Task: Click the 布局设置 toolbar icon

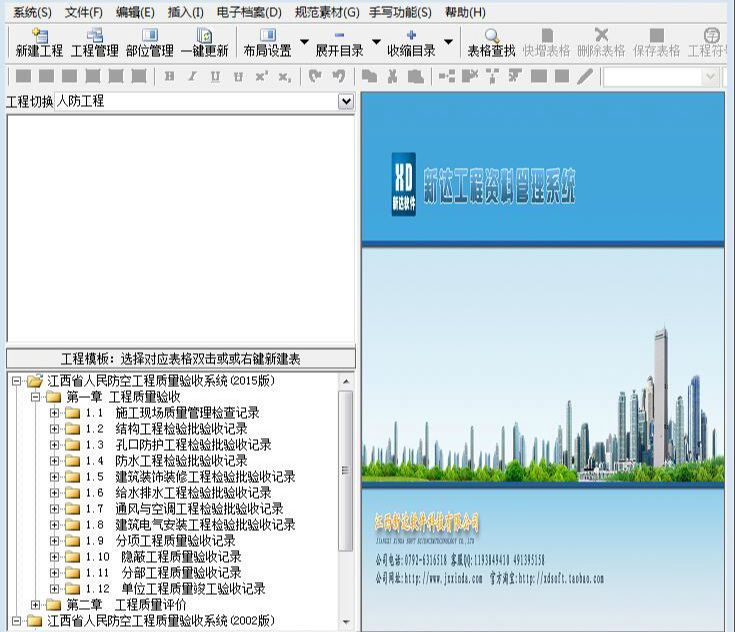Action: [x=267, y=42]
